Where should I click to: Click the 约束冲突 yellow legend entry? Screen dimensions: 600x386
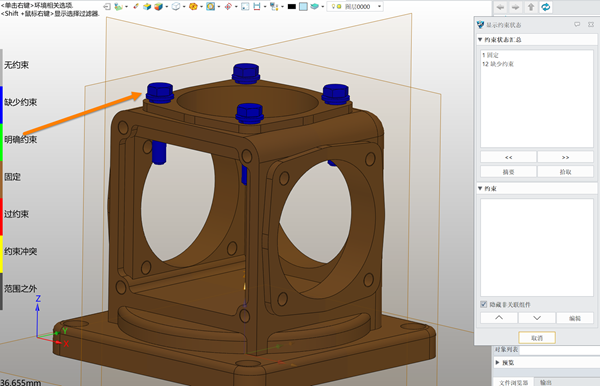click(20, 251)
